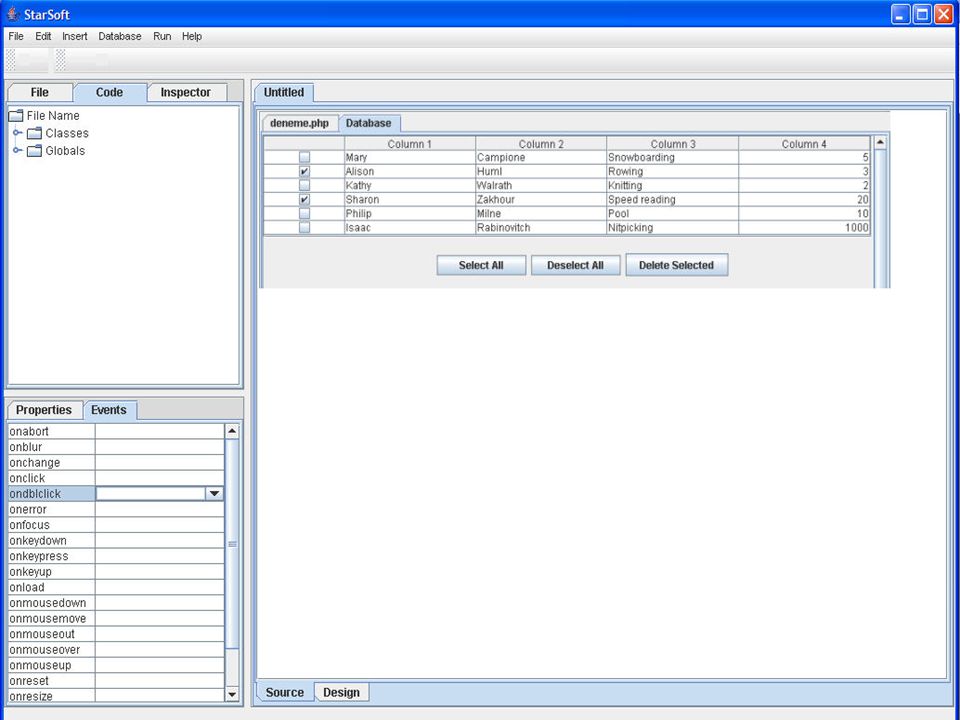The height and width of the screenshot is (720, 960).
Task: Click the Column 4 table header
Action: [804, 144]
